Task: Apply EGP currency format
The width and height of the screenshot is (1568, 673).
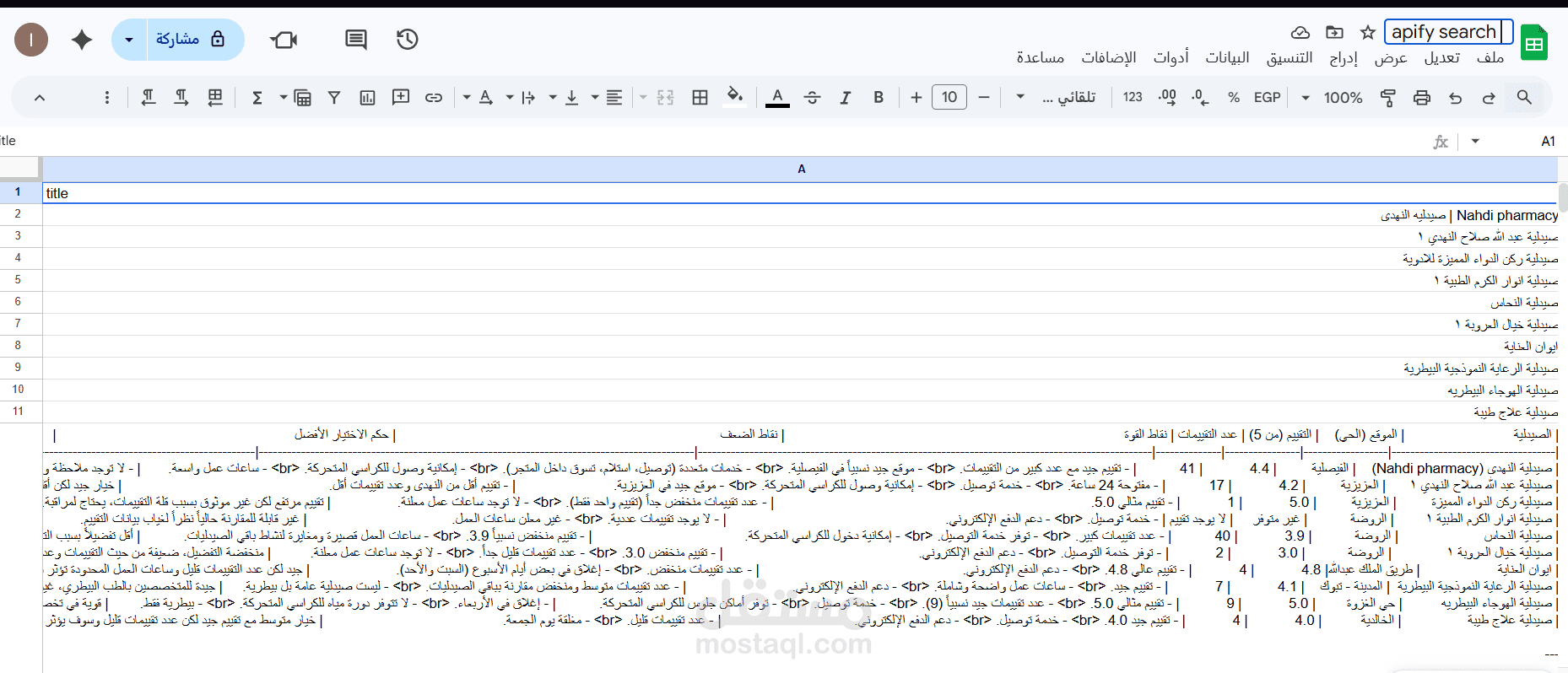Action: [x=1267, y=98]
